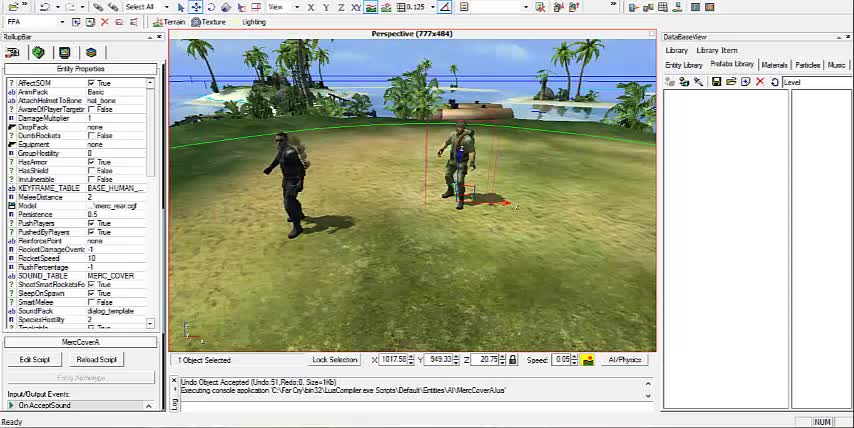Click the terrain collision icon beside Speed
Screen dimensions: 854x428
pos(587,360)
